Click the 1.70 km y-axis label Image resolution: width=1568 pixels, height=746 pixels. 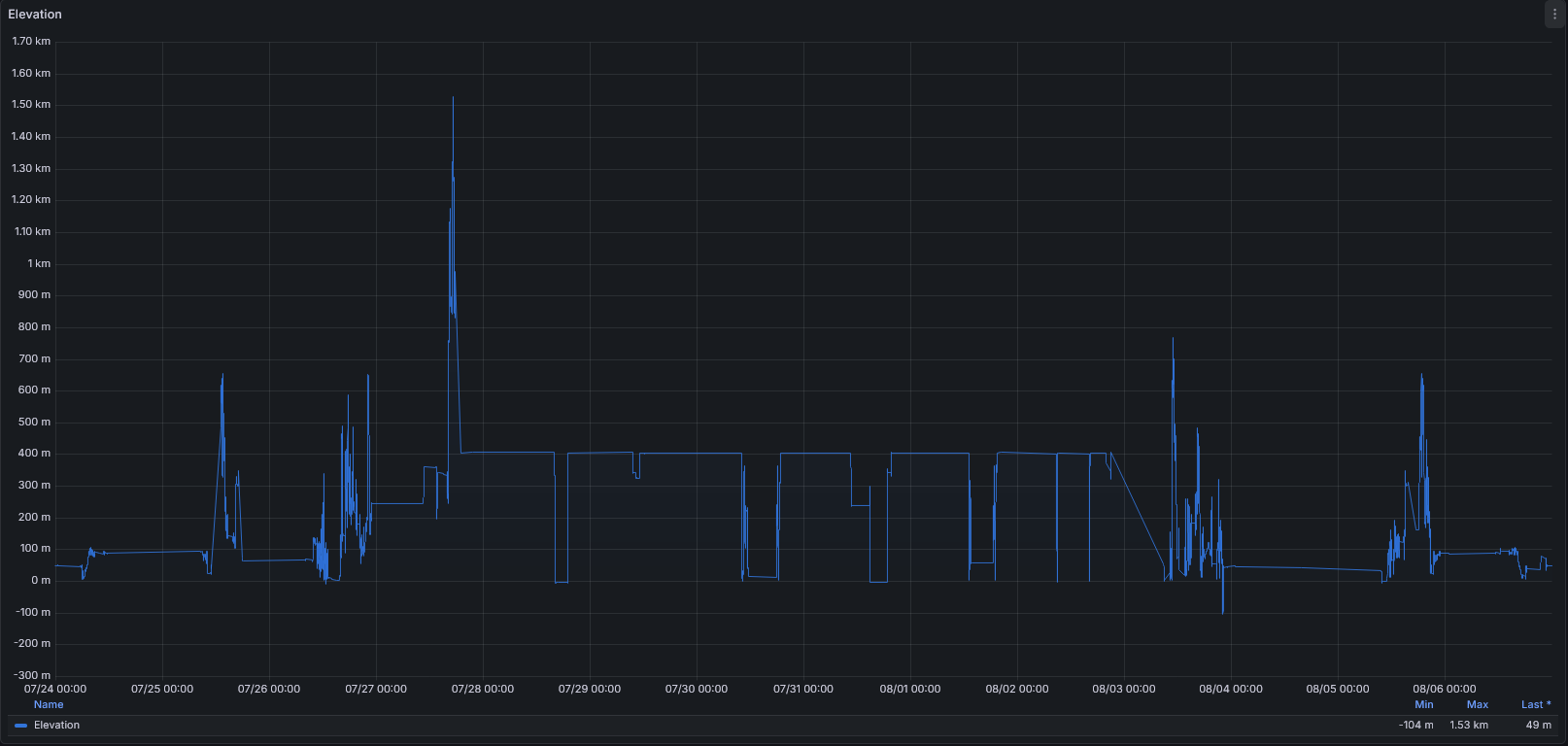coord(31,42)
